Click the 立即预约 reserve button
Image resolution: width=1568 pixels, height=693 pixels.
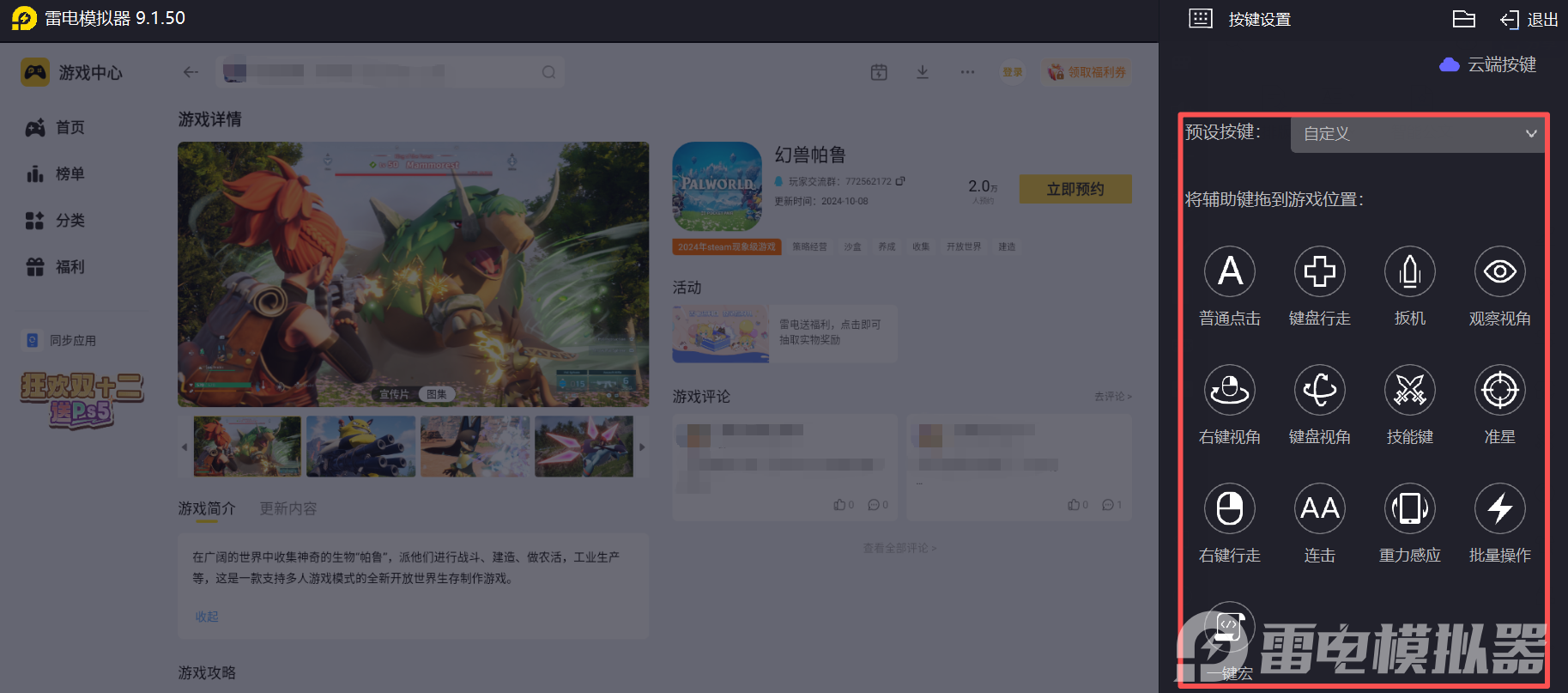tap(1075, 189)
